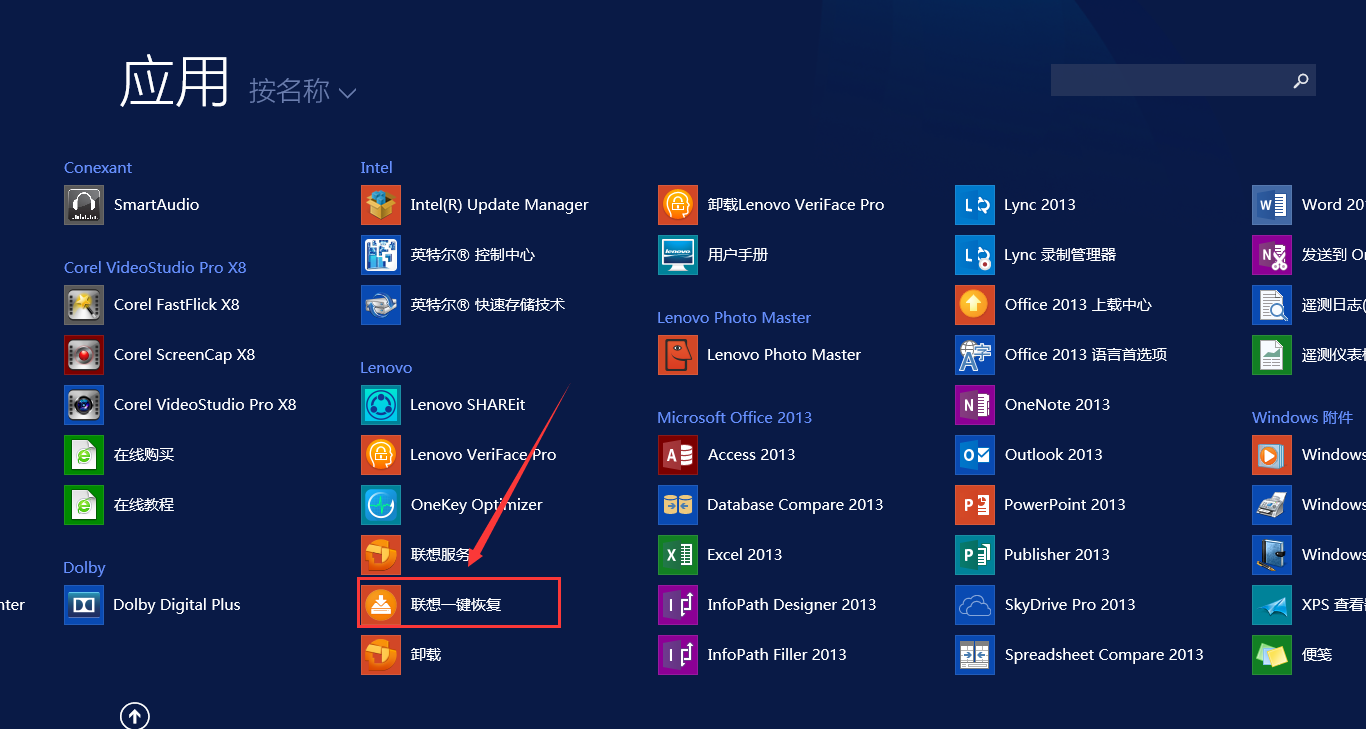
Task: Click the SmartAudio label text
Action: tap(157, 205)
